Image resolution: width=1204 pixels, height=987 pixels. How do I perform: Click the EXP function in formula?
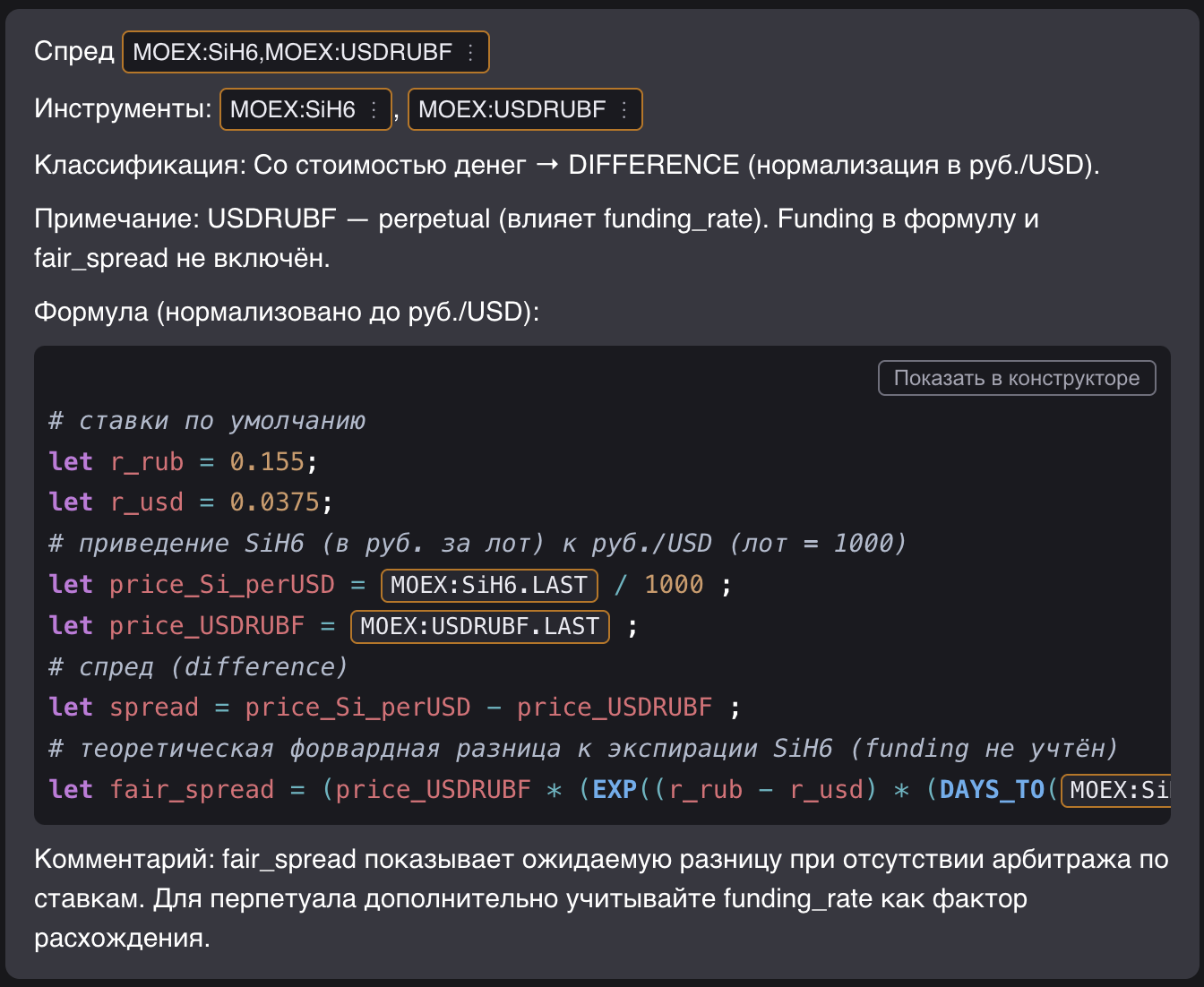tap(615, 790)
